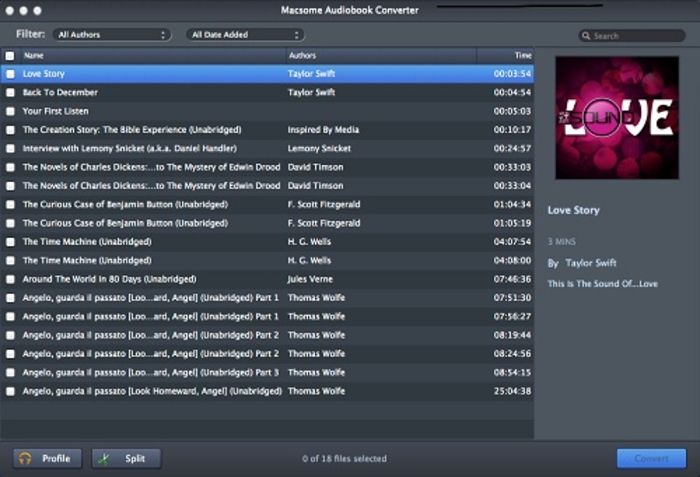
Task: Check the Love Story row checkbox
Action: [10, 74]
